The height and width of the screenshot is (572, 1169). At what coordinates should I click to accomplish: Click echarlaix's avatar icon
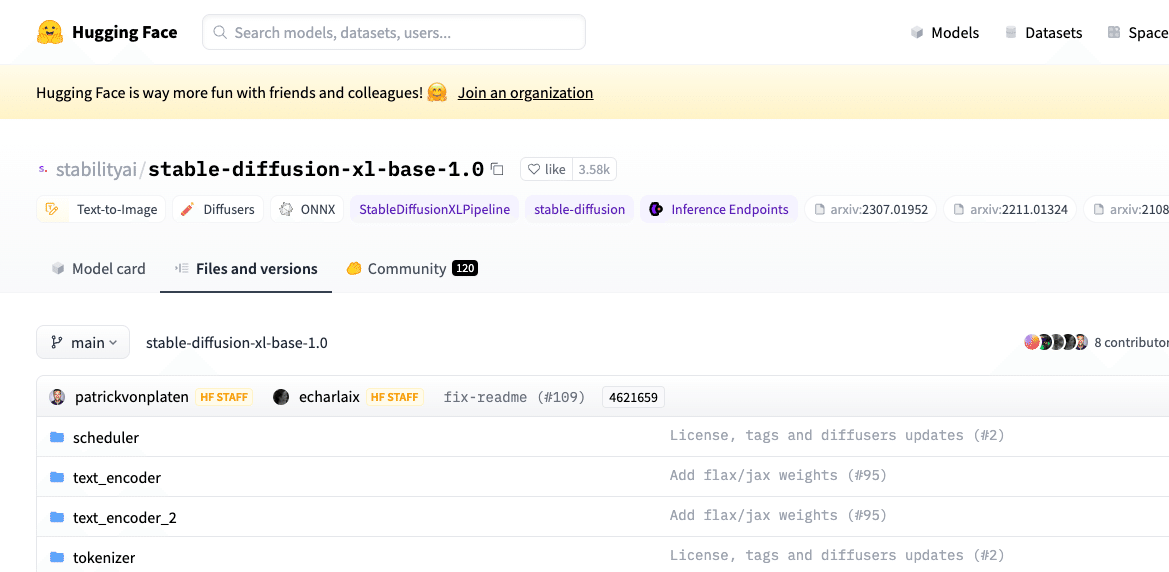[x=281, y=397]
